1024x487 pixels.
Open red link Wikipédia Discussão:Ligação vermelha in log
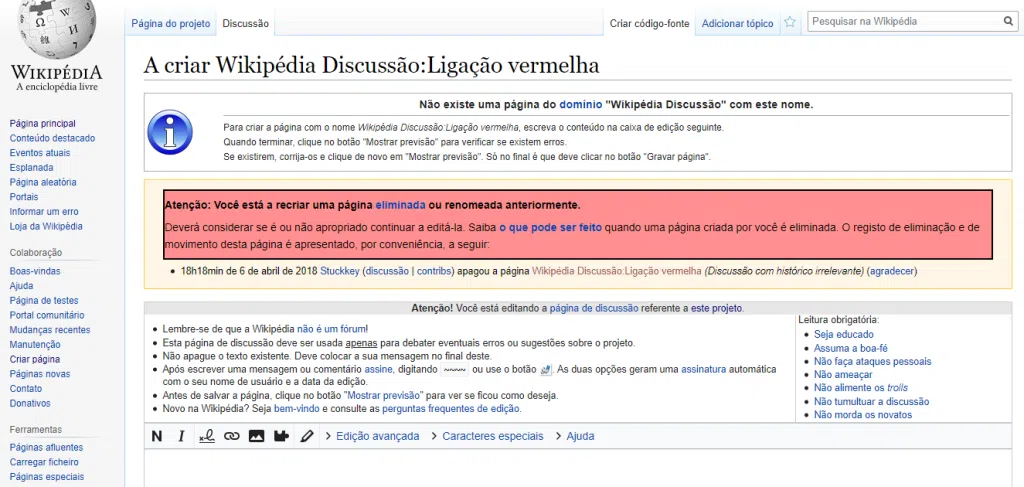coord(616,270)
